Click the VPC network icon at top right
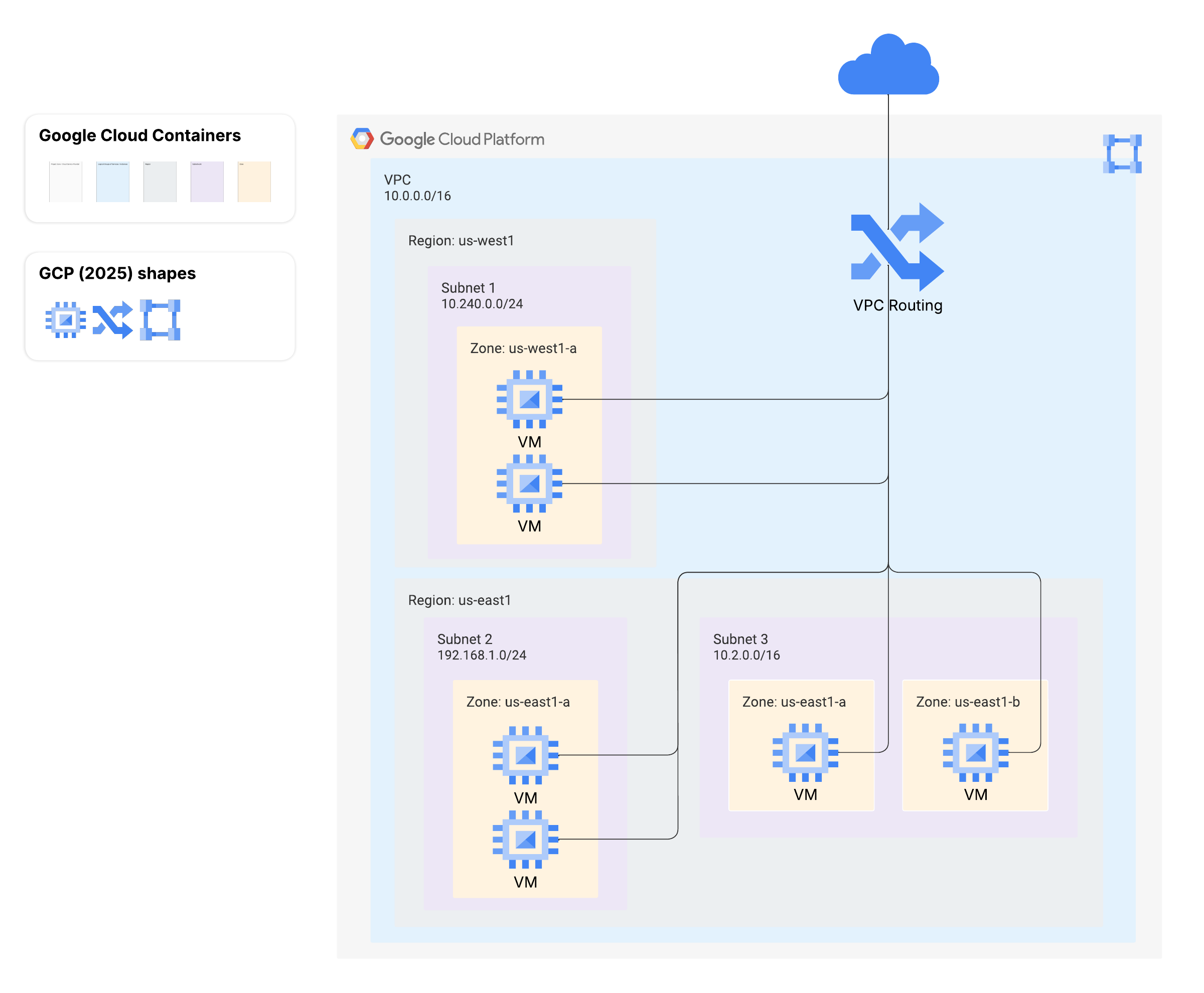The image size is (1204, 993). point(1122,154)
